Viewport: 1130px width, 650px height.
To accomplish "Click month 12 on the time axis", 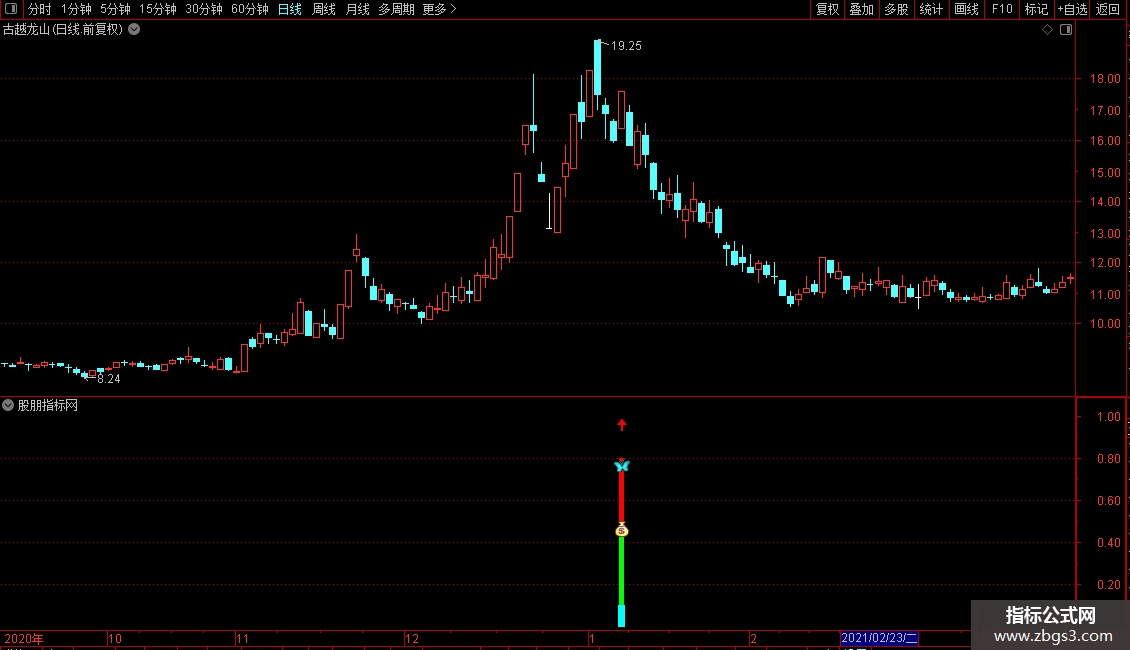I will (411, 638).
